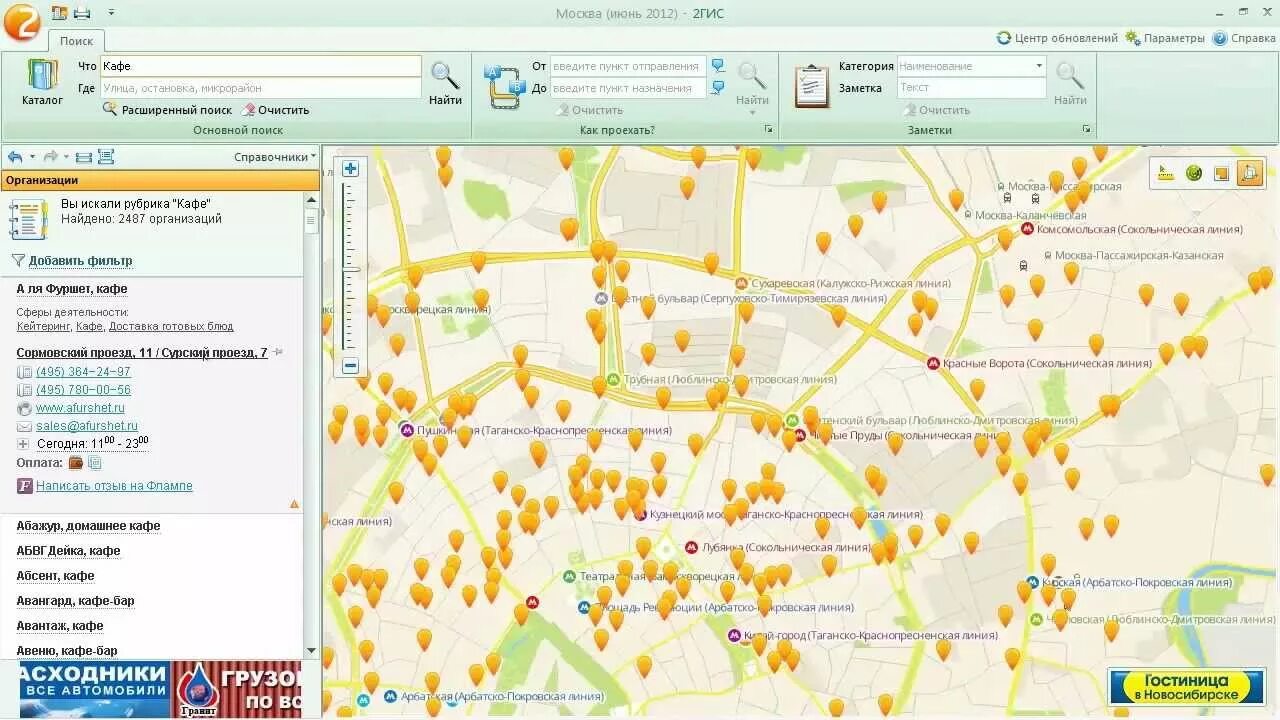Zoom out with map minus button

pyautogui.click(x=350, y=366)
